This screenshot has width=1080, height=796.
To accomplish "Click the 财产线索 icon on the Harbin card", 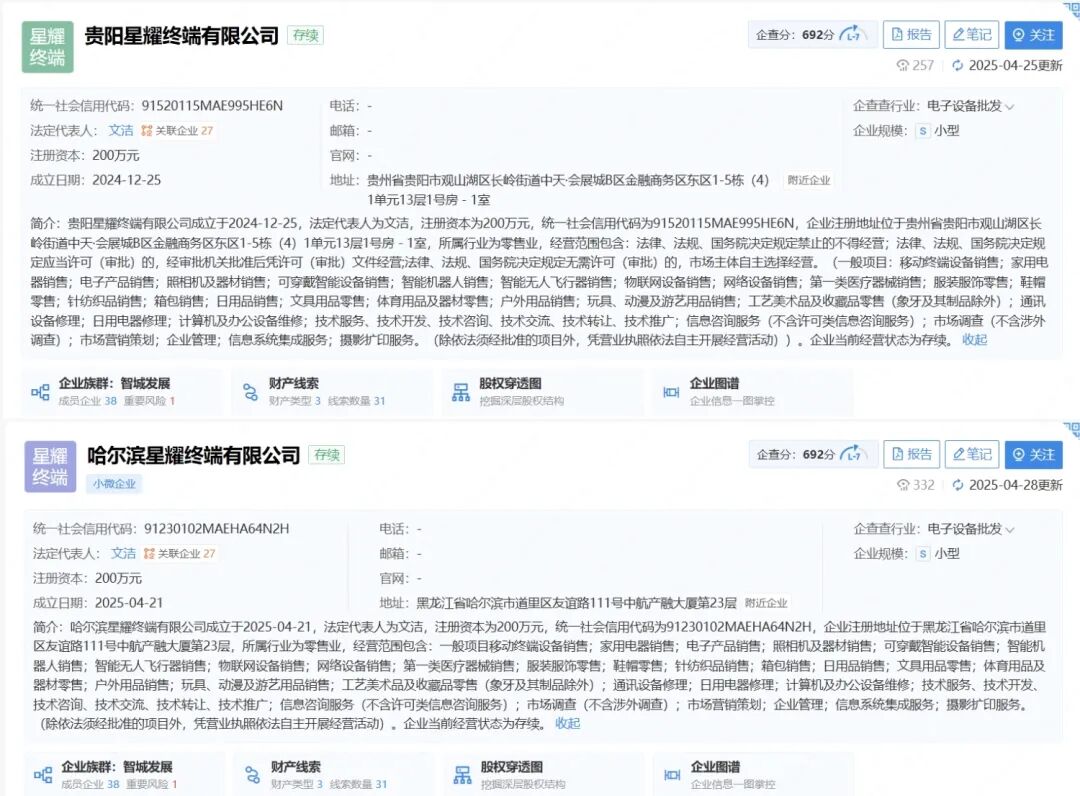I will click(x=254, y=773).
